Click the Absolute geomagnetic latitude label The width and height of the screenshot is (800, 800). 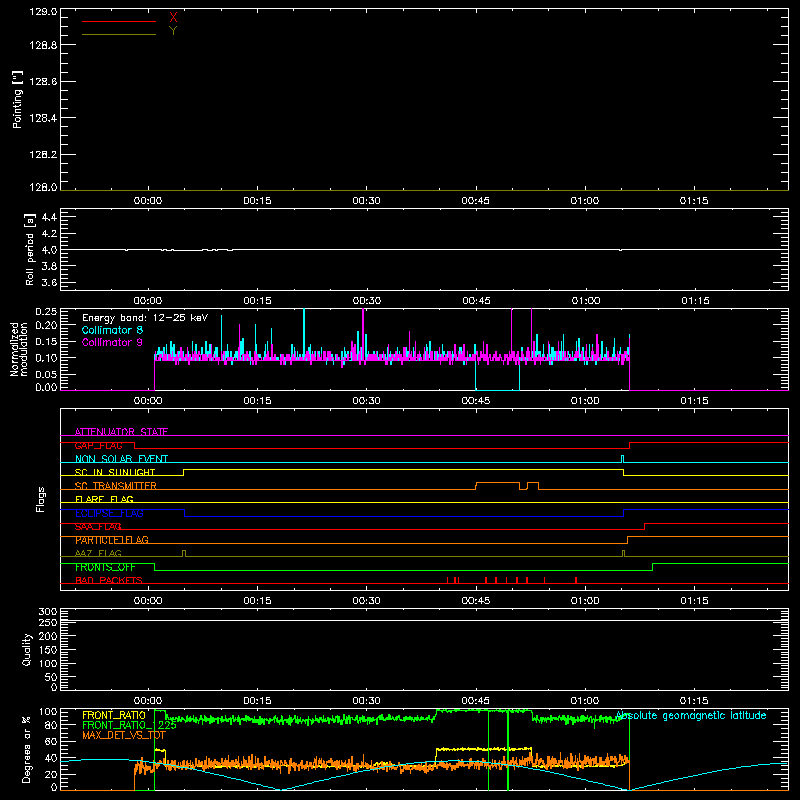point(691,716)
